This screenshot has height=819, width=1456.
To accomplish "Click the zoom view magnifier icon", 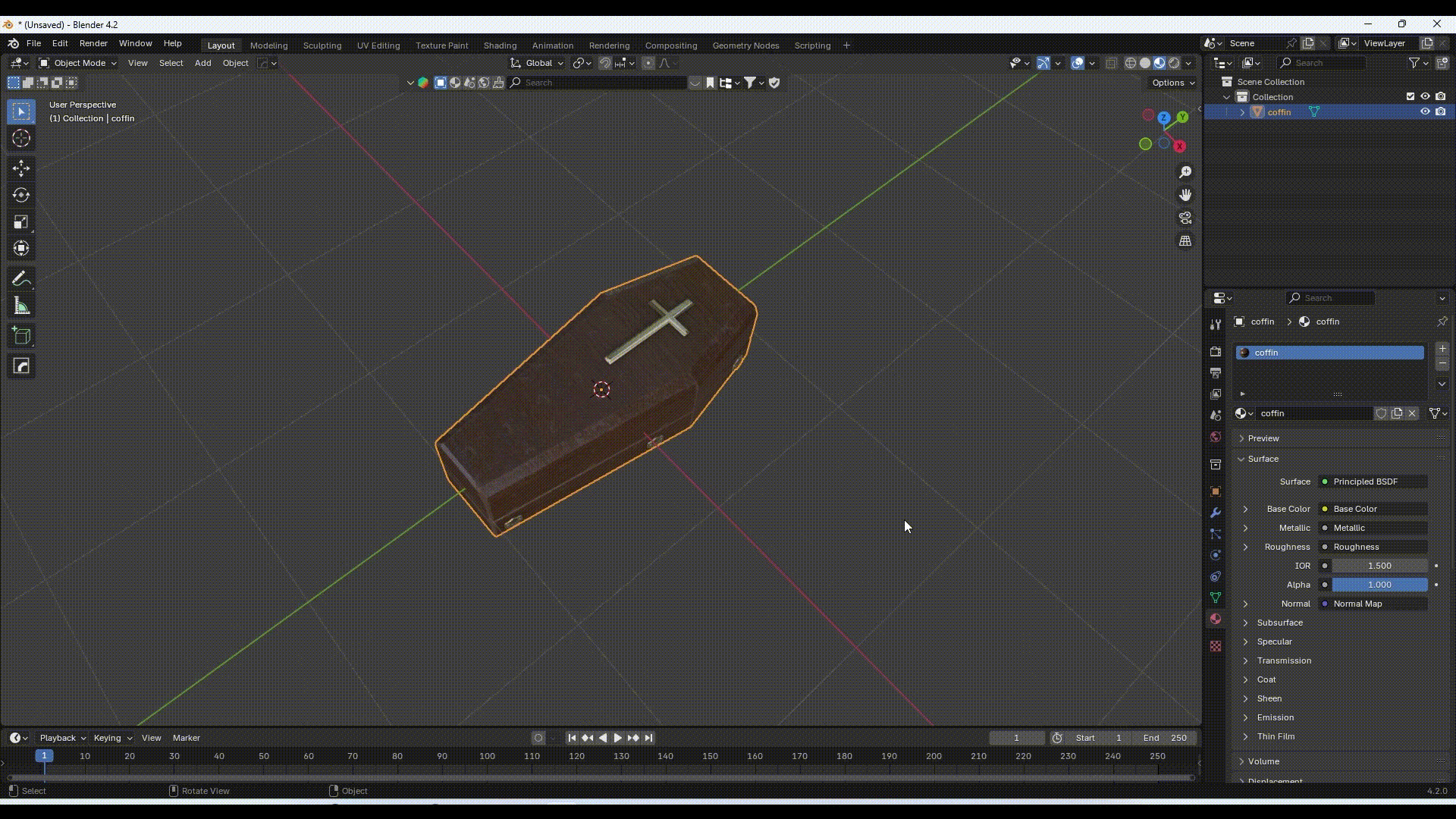I will (1185, 172).
